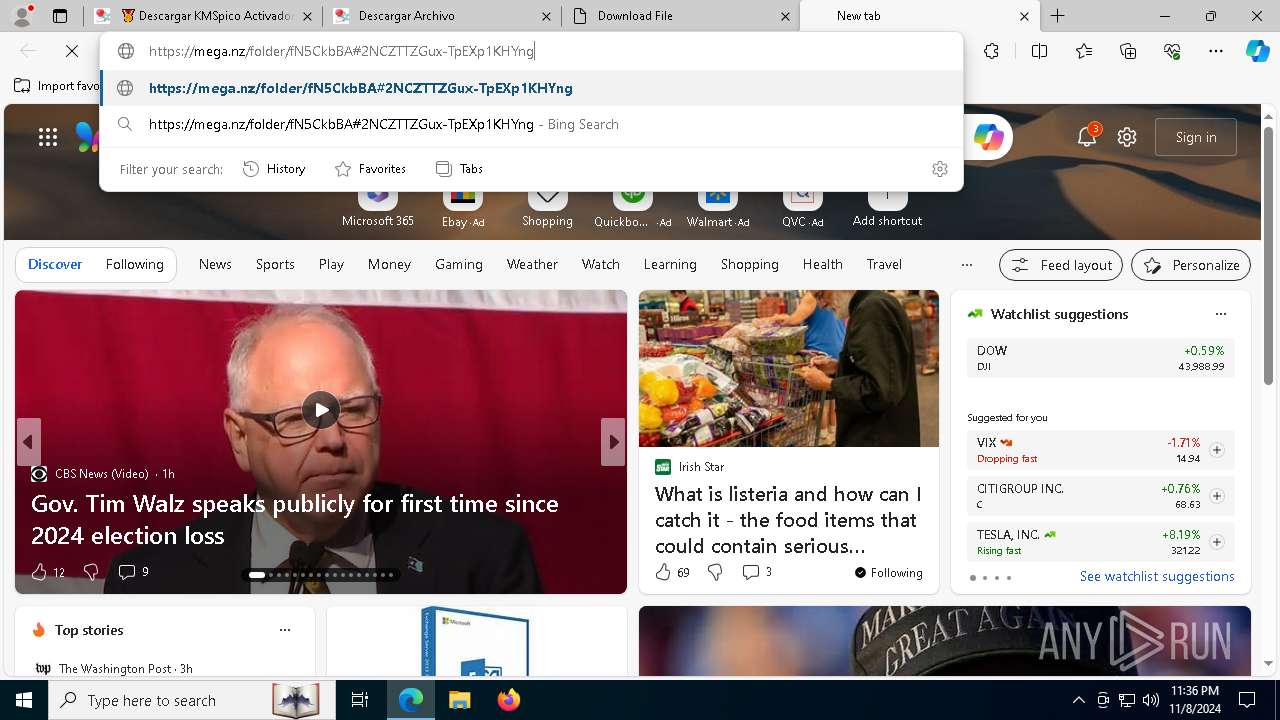Select the Discover feed tab
The width and height of the screenshot is (1280, 720).
click(x=55, y=265)
